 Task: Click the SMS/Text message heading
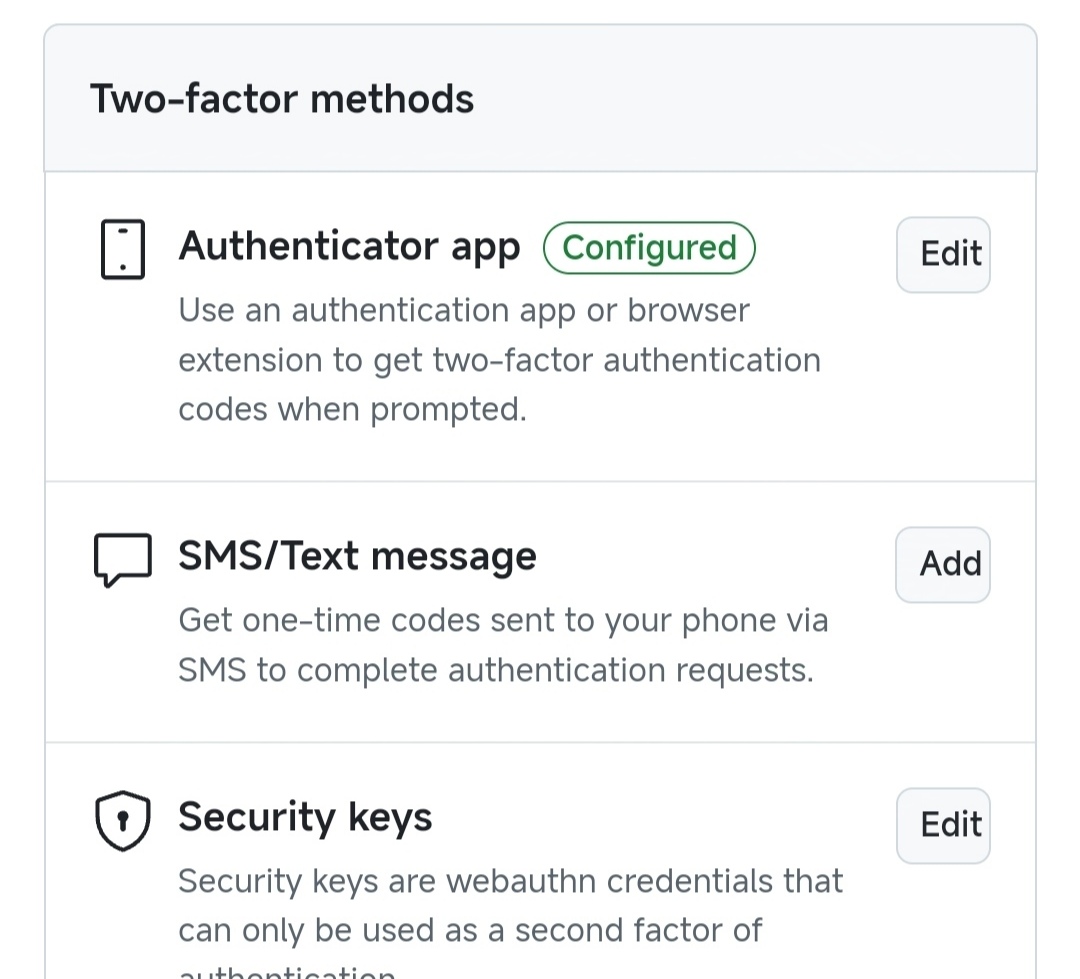357,557
